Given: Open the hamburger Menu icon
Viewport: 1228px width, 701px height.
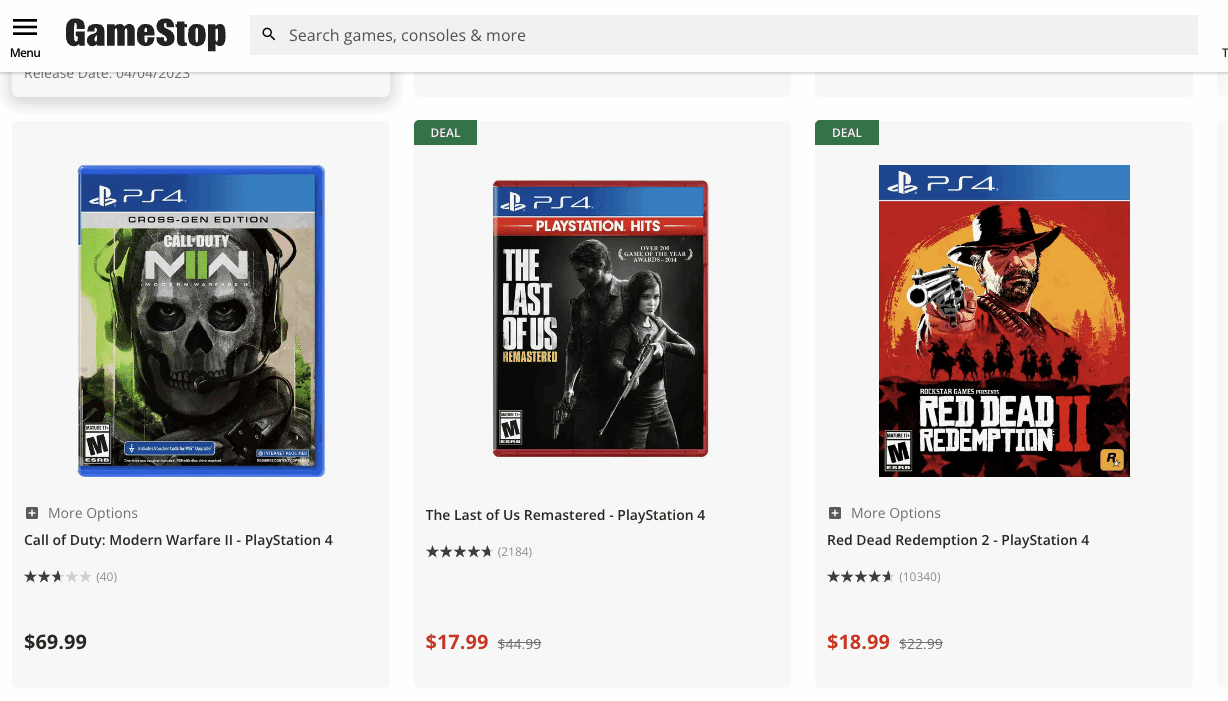Looking at the screenshot, I should click(25, 27).
